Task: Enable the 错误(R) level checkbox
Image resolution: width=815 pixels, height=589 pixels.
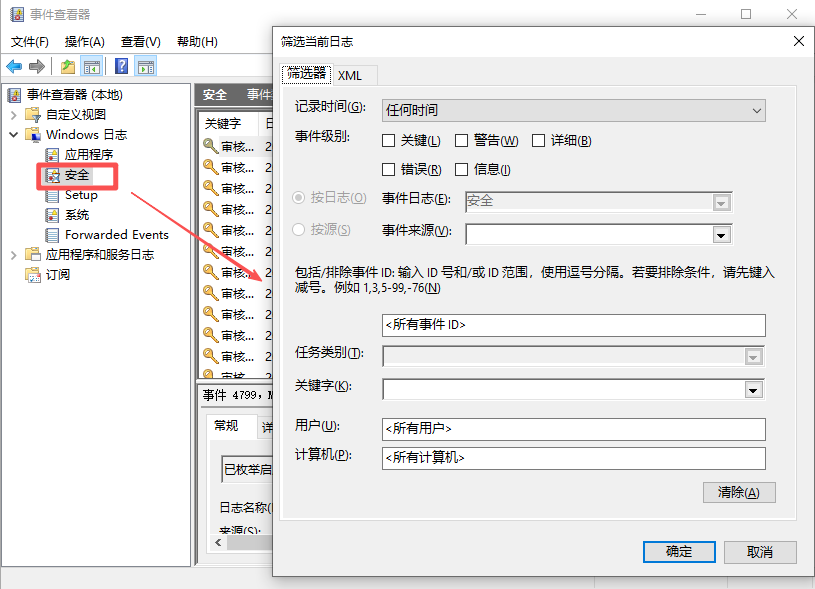Action: pyautogui.click(x=388, y=169)
